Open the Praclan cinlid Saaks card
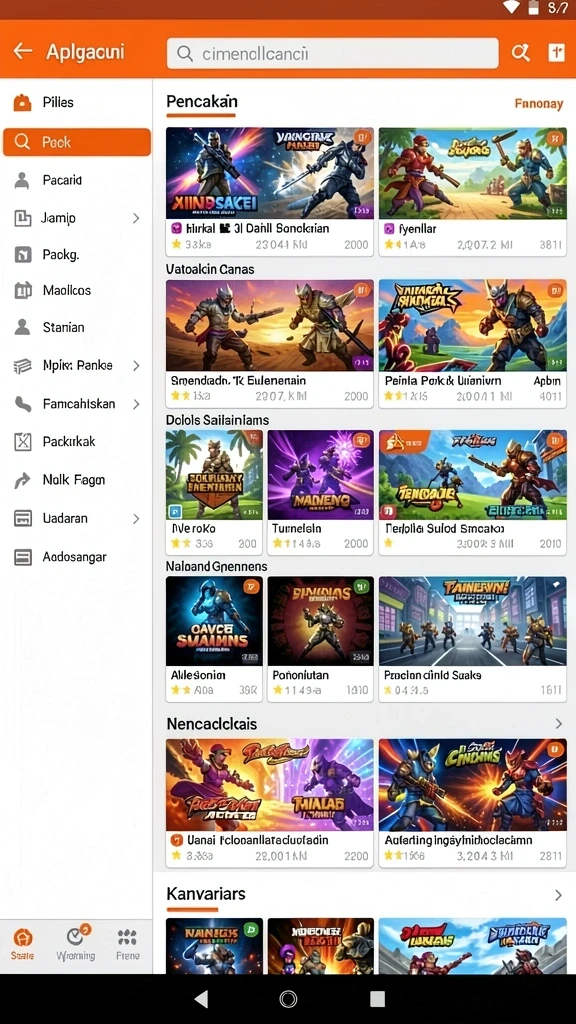576x1024 pixels. pos(472,639)
